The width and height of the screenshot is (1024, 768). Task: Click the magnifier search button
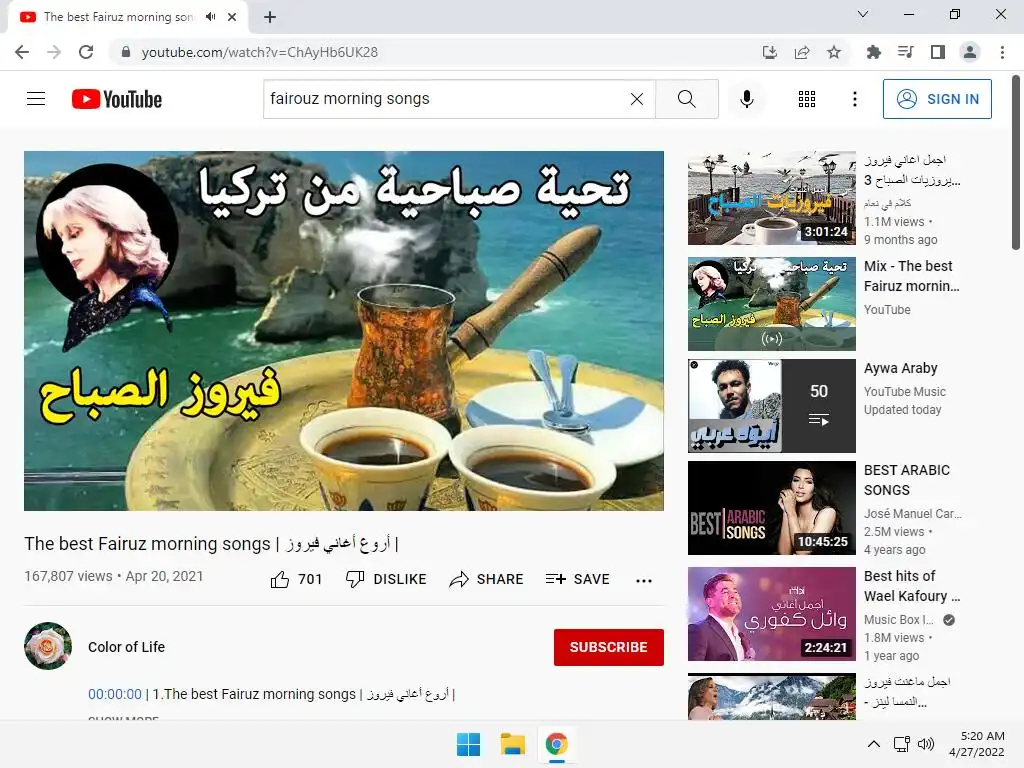point(686,99)
